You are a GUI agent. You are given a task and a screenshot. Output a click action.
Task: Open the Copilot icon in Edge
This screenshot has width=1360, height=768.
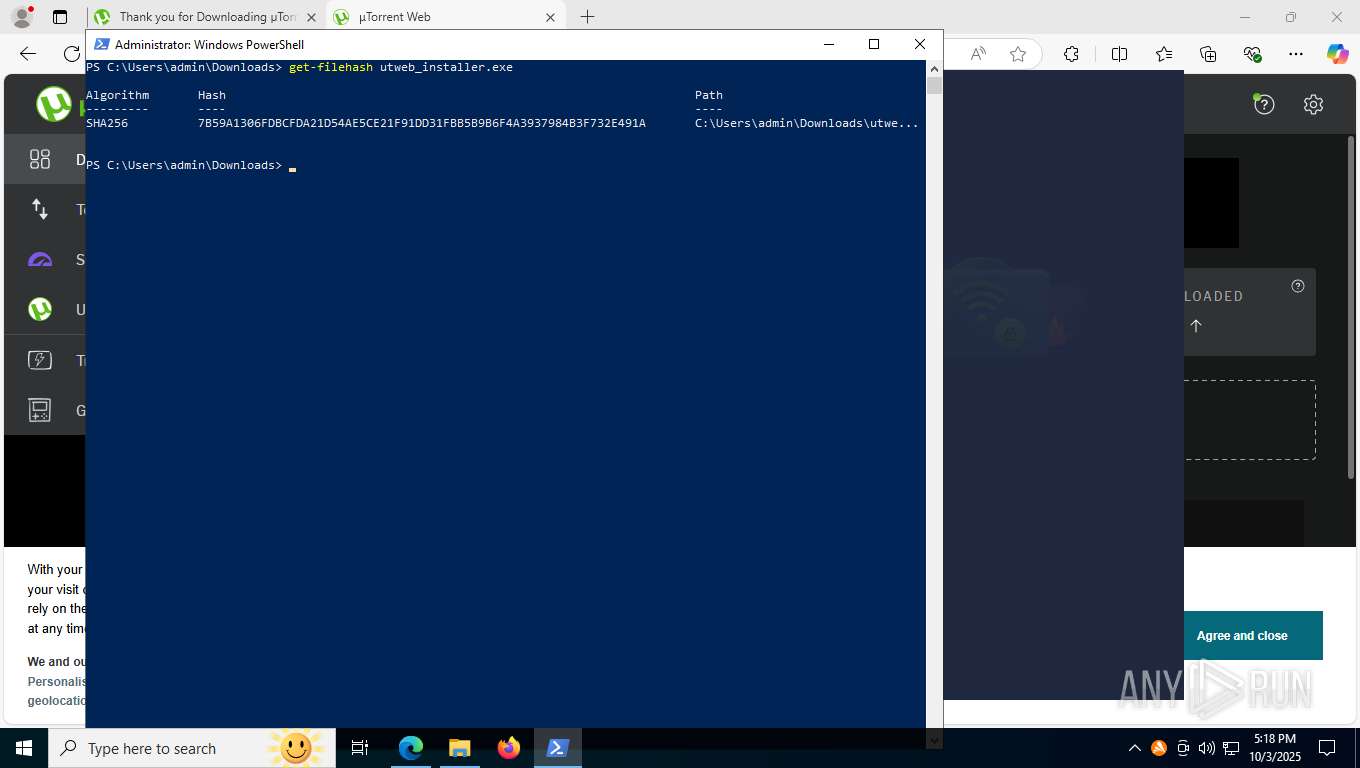point(1338,54)
